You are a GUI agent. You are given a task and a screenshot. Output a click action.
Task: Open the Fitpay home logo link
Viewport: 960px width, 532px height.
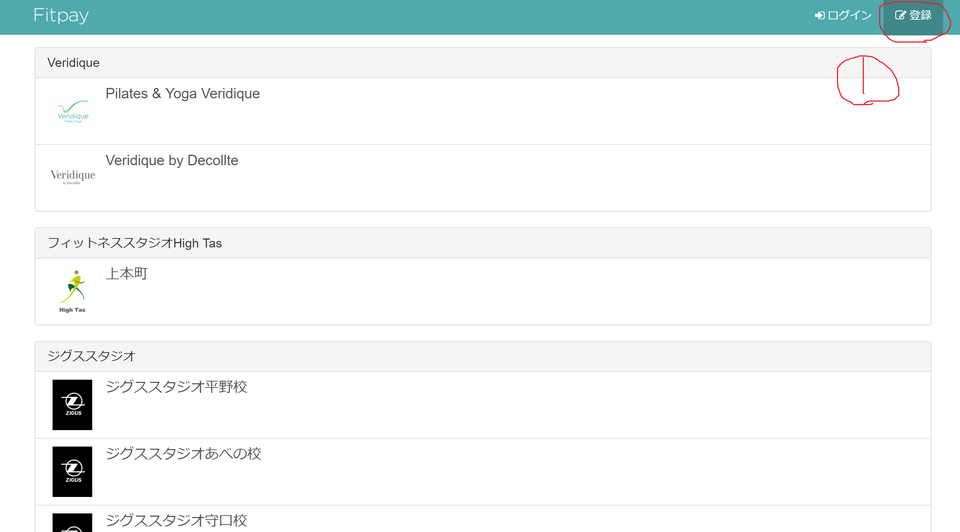[x=61, y=15]
